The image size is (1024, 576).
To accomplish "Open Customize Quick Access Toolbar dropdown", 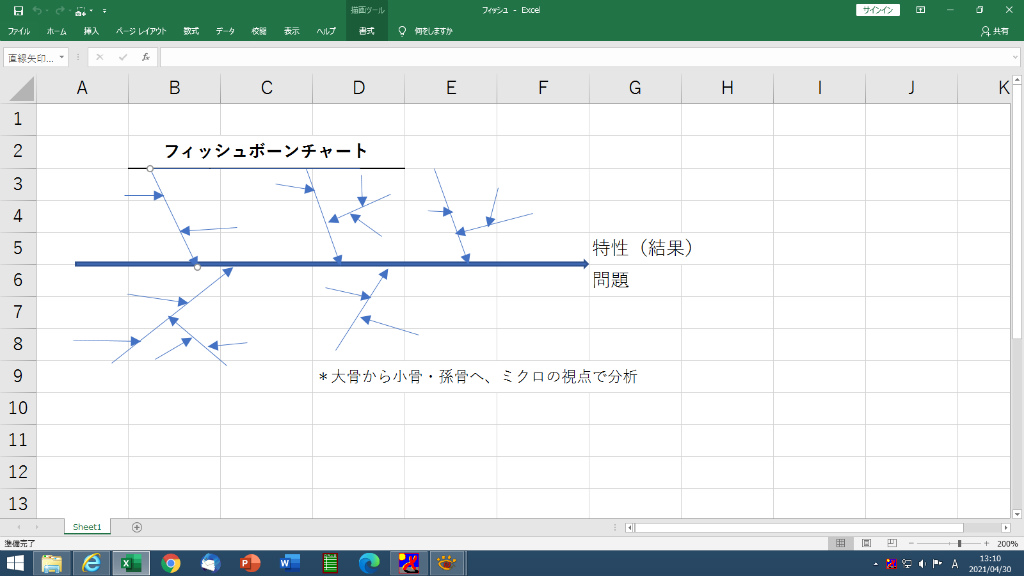I will tap(105, 10).
